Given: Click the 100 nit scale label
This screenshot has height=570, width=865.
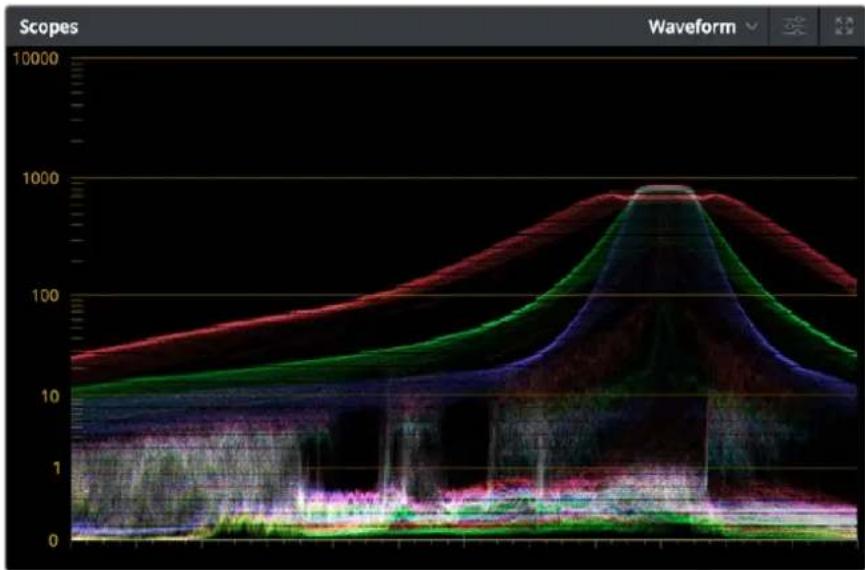Looking at the screenshot, I should pyautogui.click(x=46, y=296).
